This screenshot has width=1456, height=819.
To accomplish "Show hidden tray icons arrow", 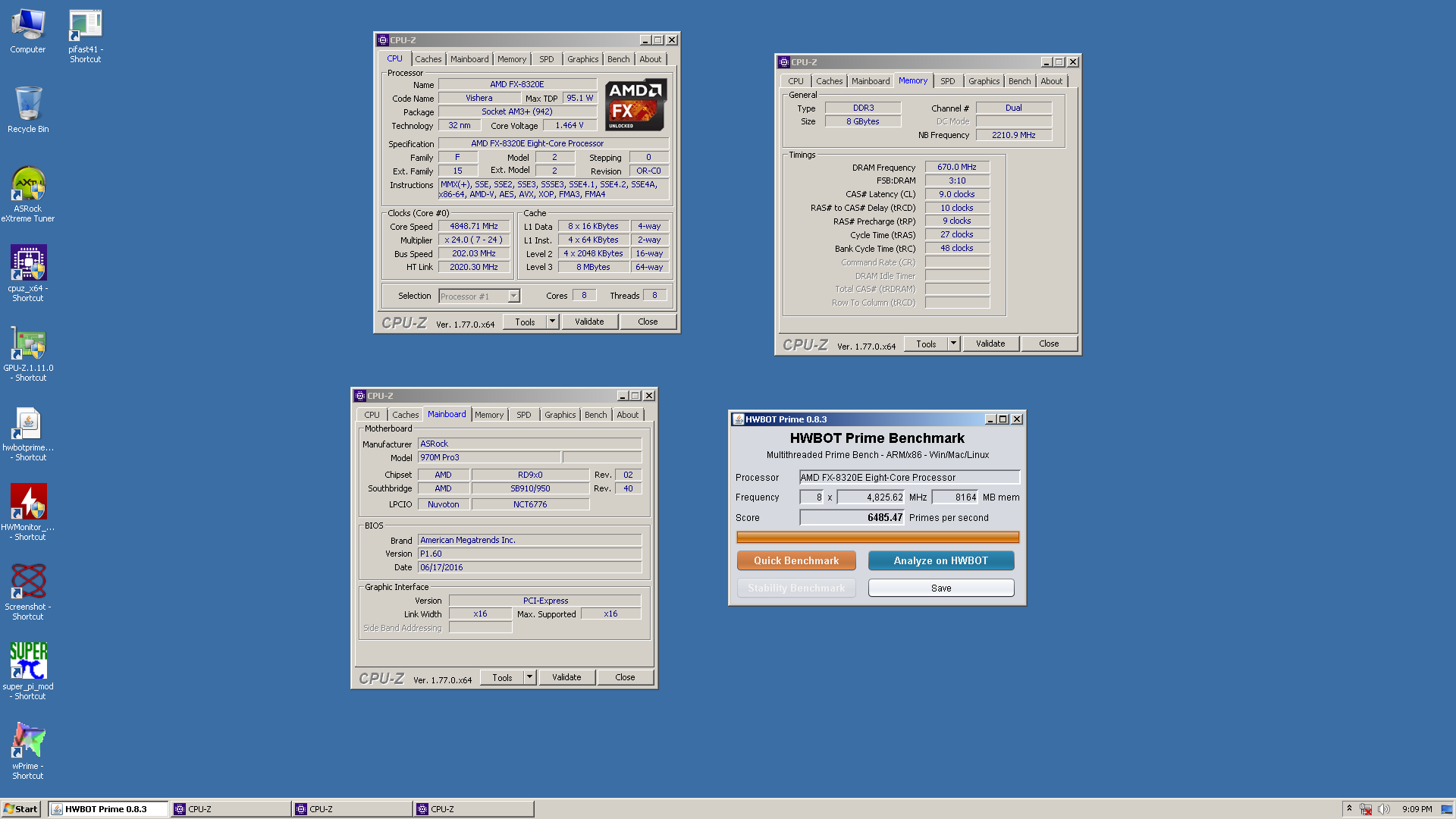I will coord(1349,808).
